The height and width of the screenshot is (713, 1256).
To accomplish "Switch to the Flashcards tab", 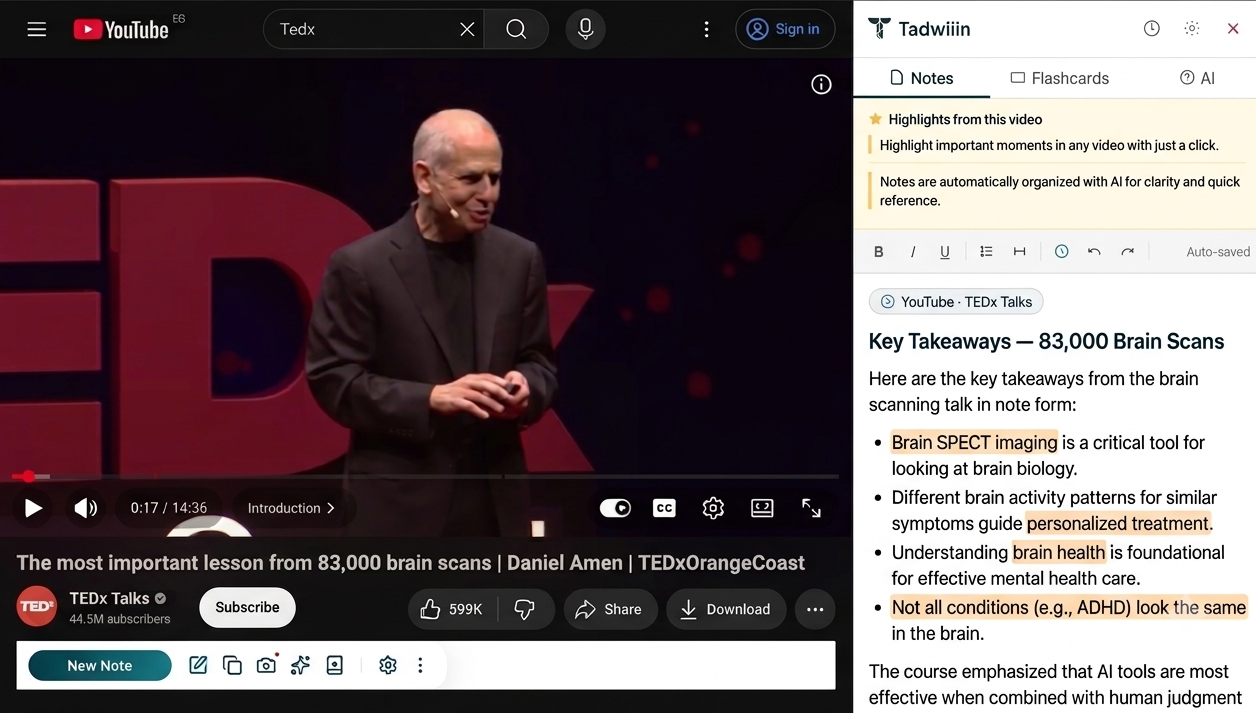I will click(x=1060, y=78).
